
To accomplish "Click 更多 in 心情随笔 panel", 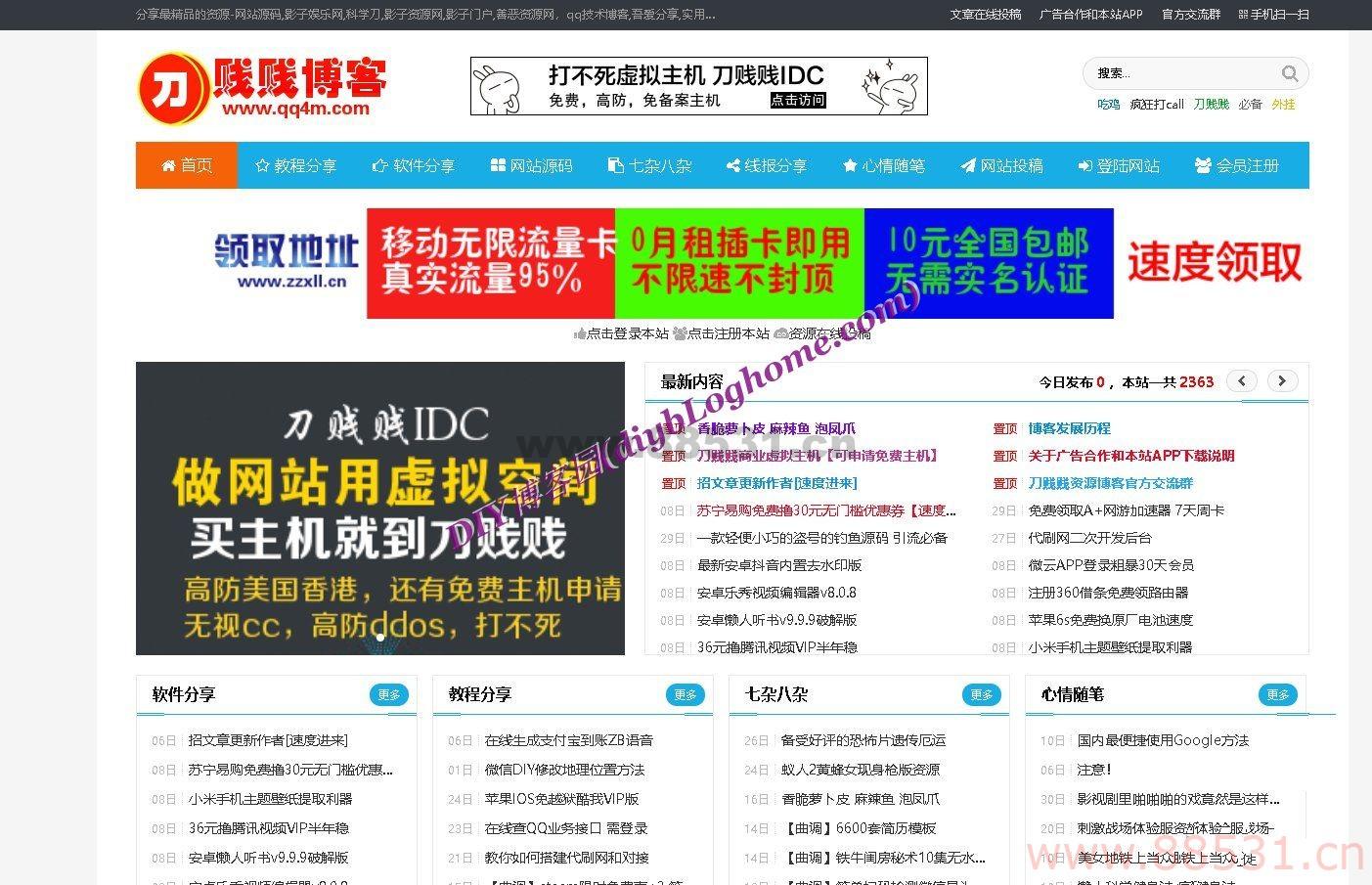I will click(x=1278, y=694).
